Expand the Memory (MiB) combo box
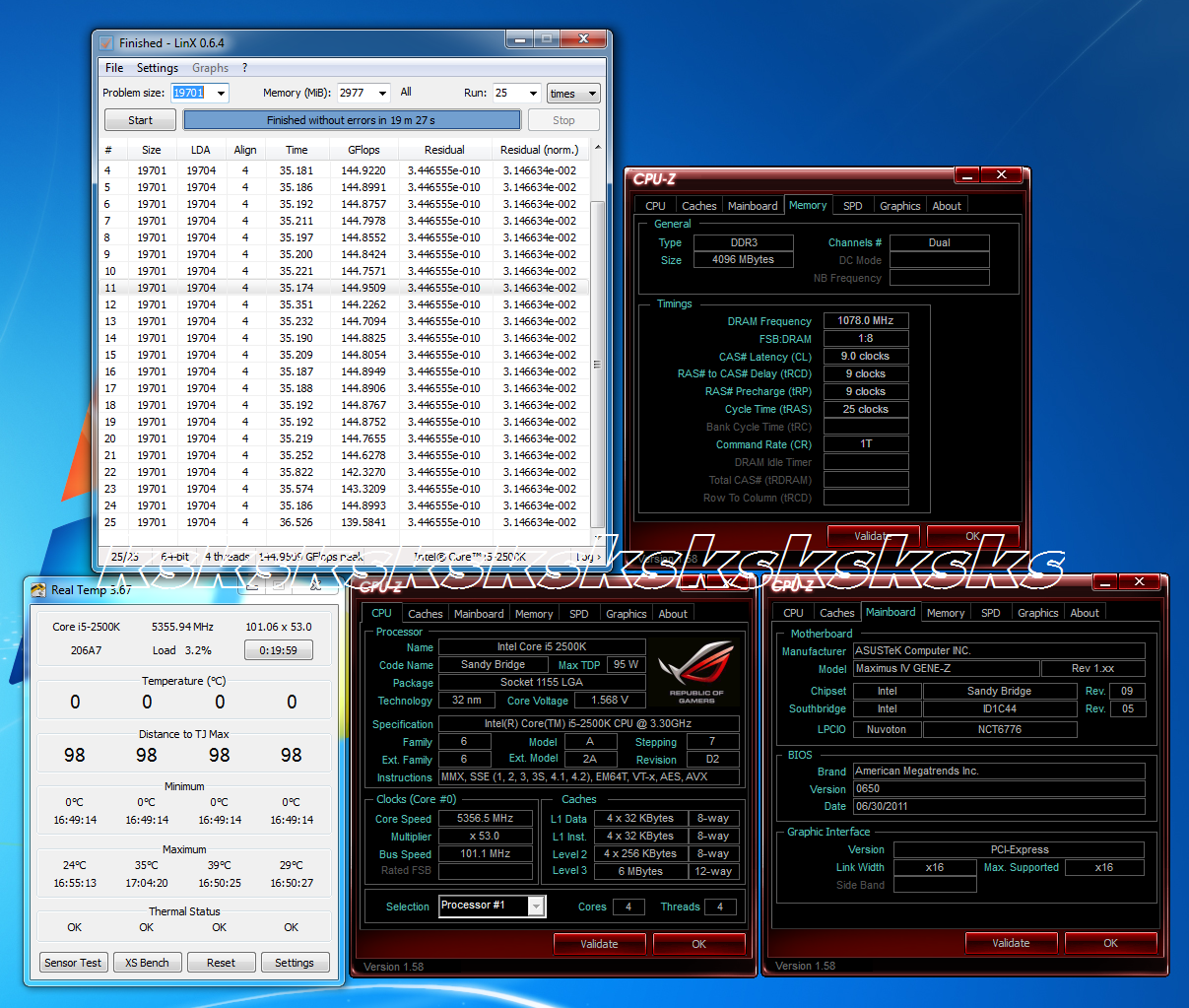 (x=383, y=94)
